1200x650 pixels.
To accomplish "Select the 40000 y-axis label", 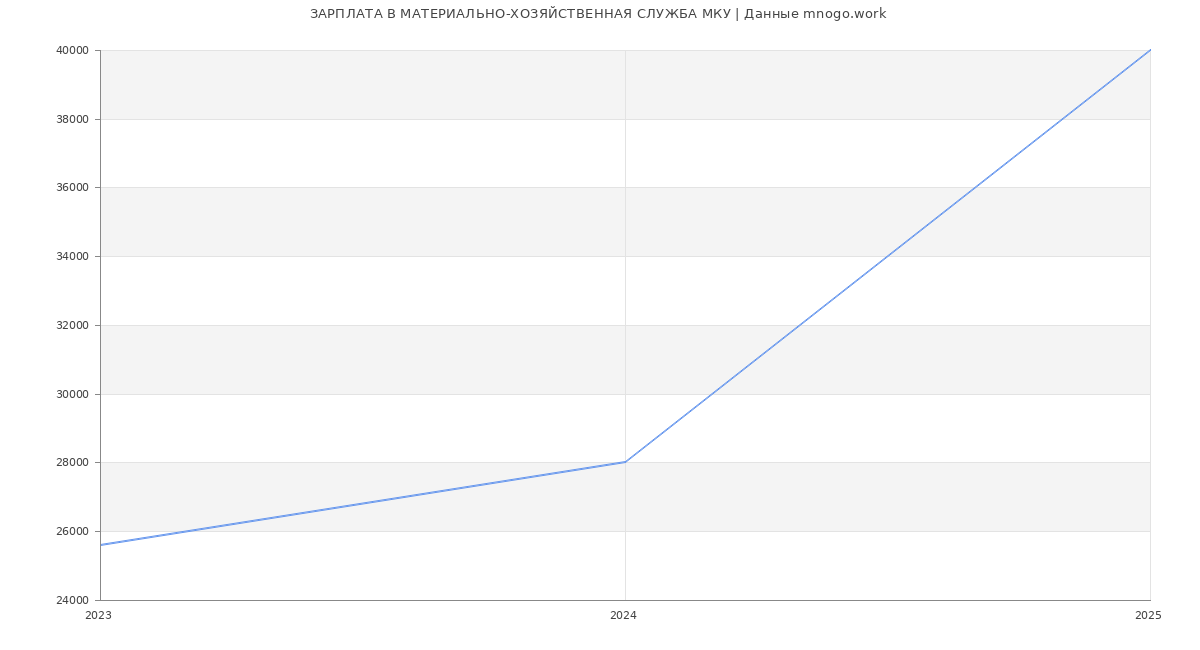I will coord(74,51).
